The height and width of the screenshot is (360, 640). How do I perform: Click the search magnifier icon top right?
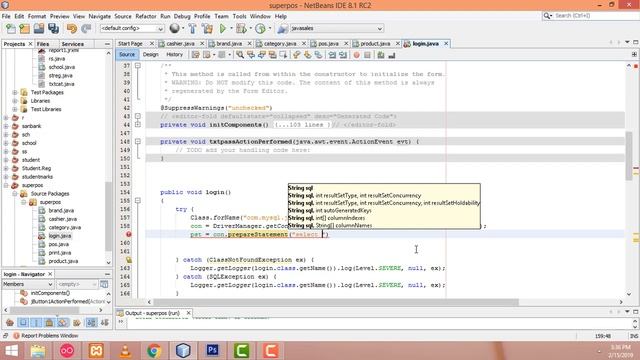(x=547, y=16)
